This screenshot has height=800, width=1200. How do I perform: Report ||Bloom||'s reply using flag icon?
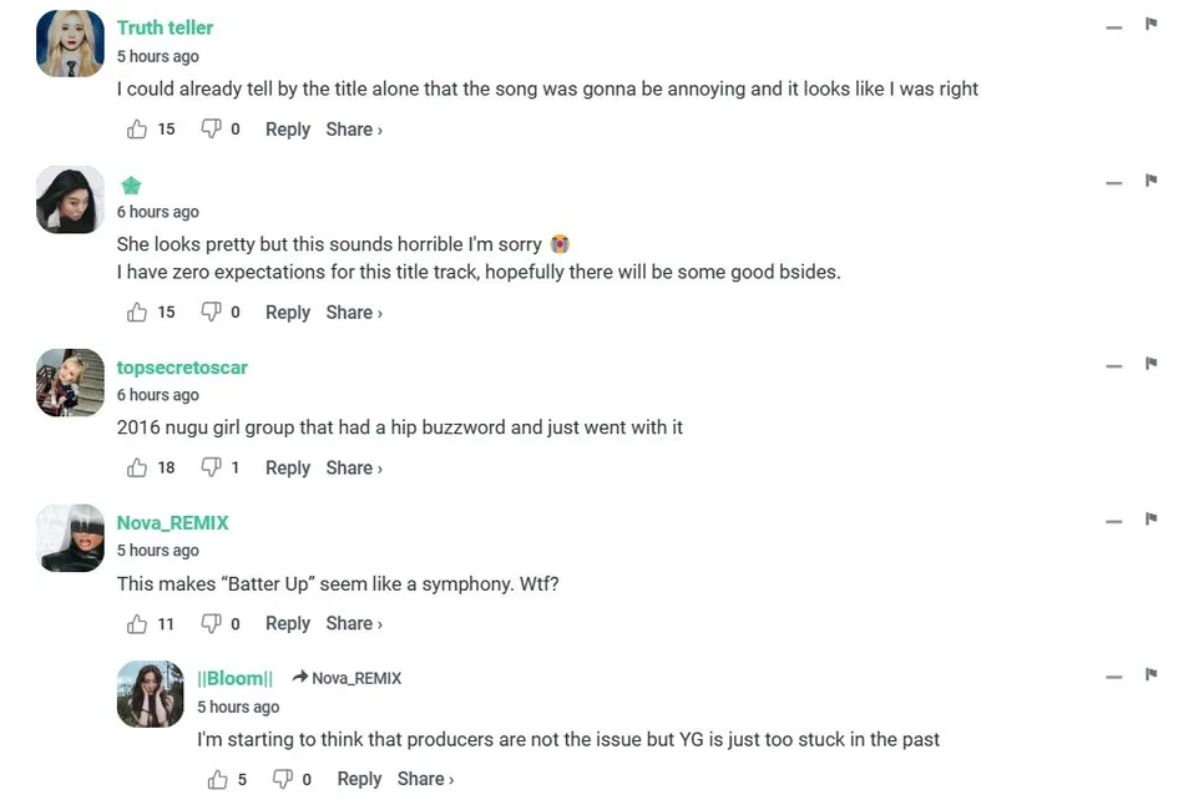click(1151, 675)
